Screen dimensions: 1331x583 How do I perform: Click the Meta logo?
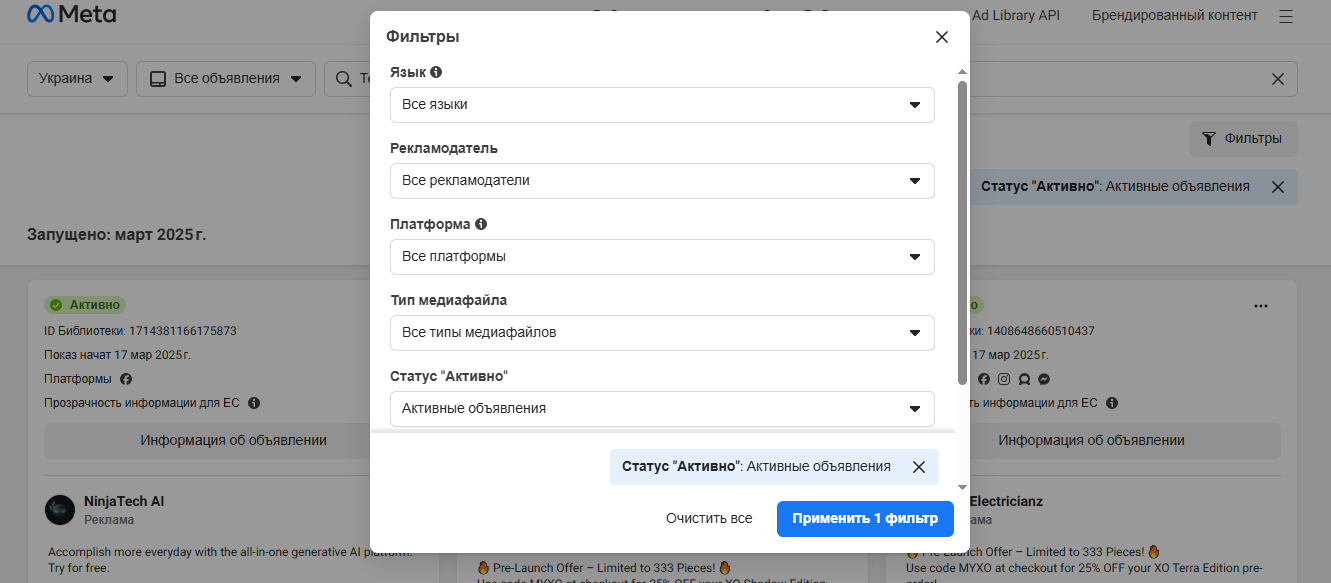[x=71, y=15]
